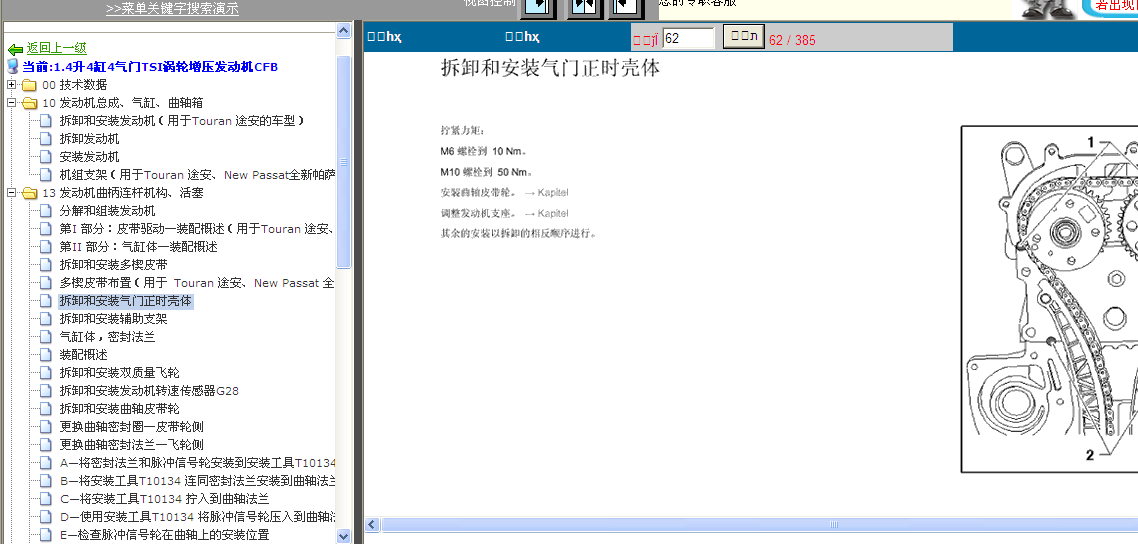Viewport: 1138px width, 544px height.
Task: Click the page counter text 62 / 385
Action: (792, 40)
